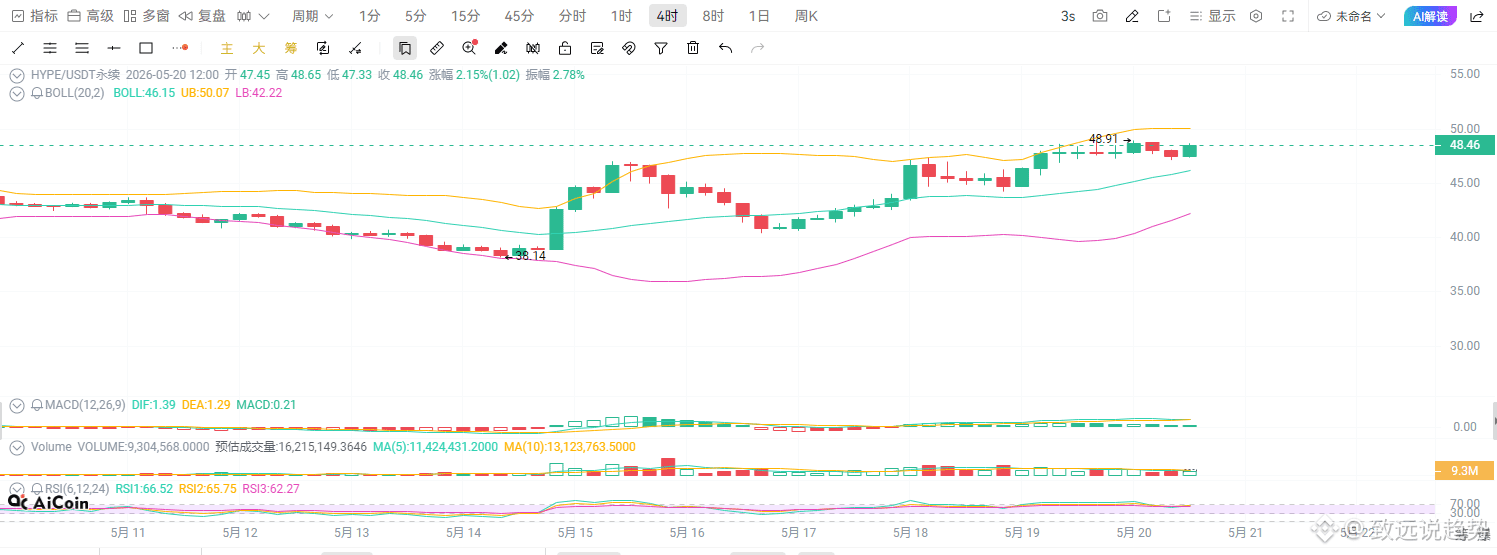Toggle the BOLL alert bell icon

(x=37, y=93)
